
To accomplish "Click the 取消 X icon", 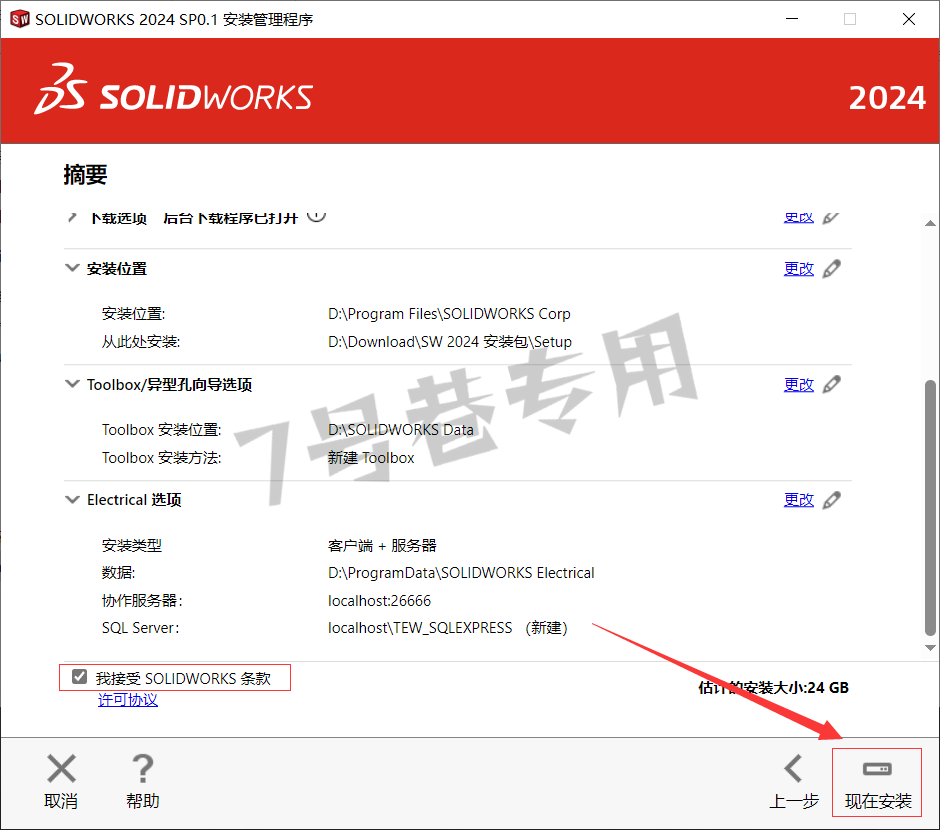I will pos(61,768).
